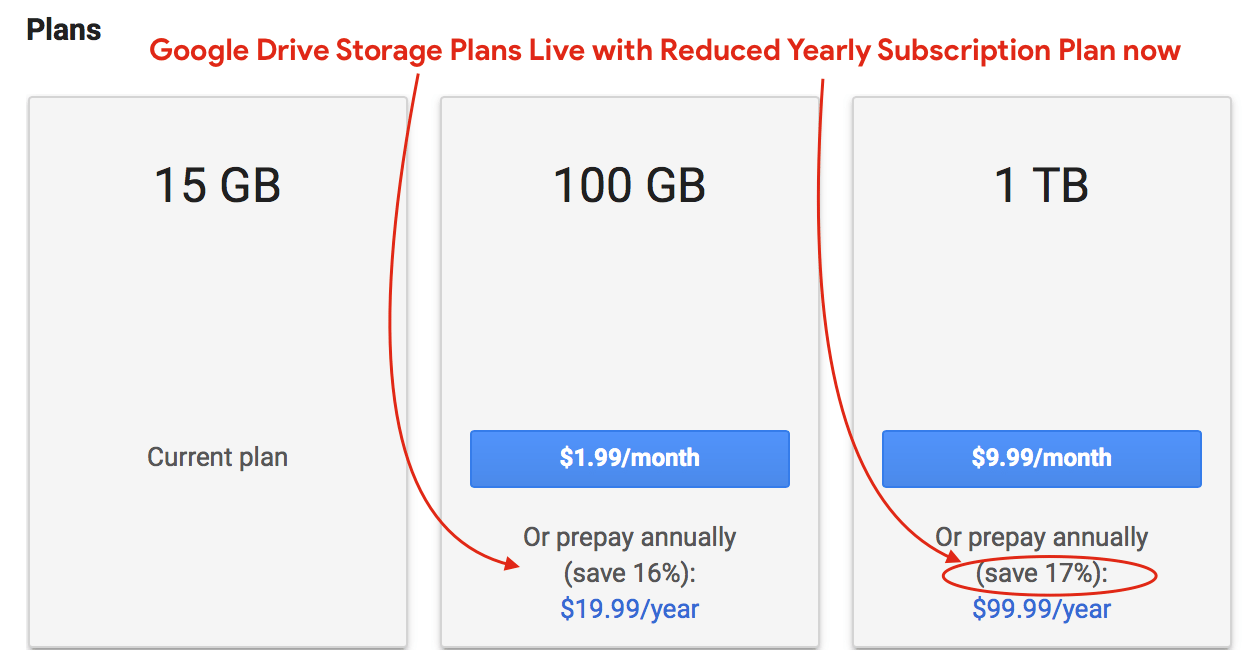Click the $9.99/month button for 1 TB
1256x664 pixels.
pos(1041,458)
